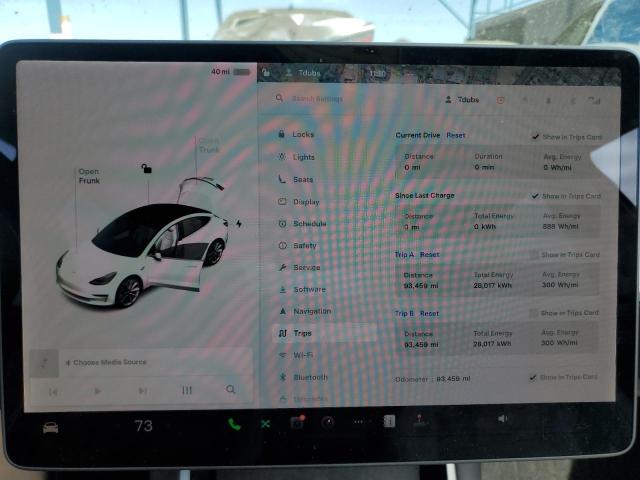Tap the music note album art tile
The width and height of the screenshot is (640, 480).
point(44,363)
